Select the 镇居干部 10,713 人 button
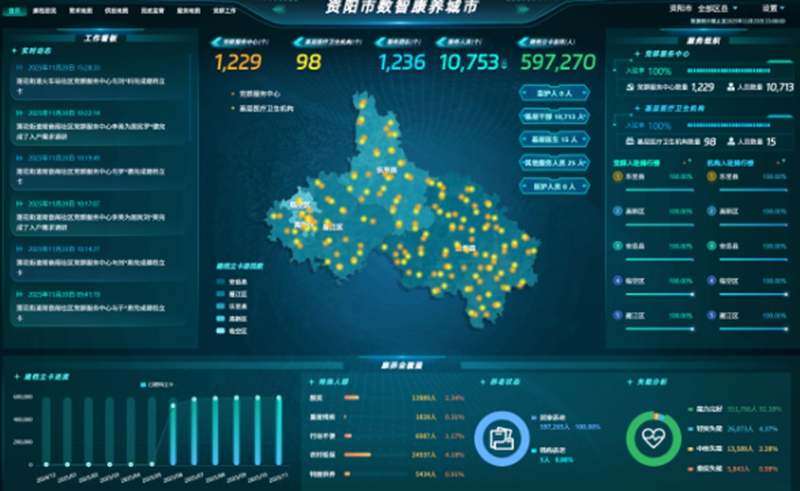The width and height of the screenshot is (800, 491). [x=555, y=115]
